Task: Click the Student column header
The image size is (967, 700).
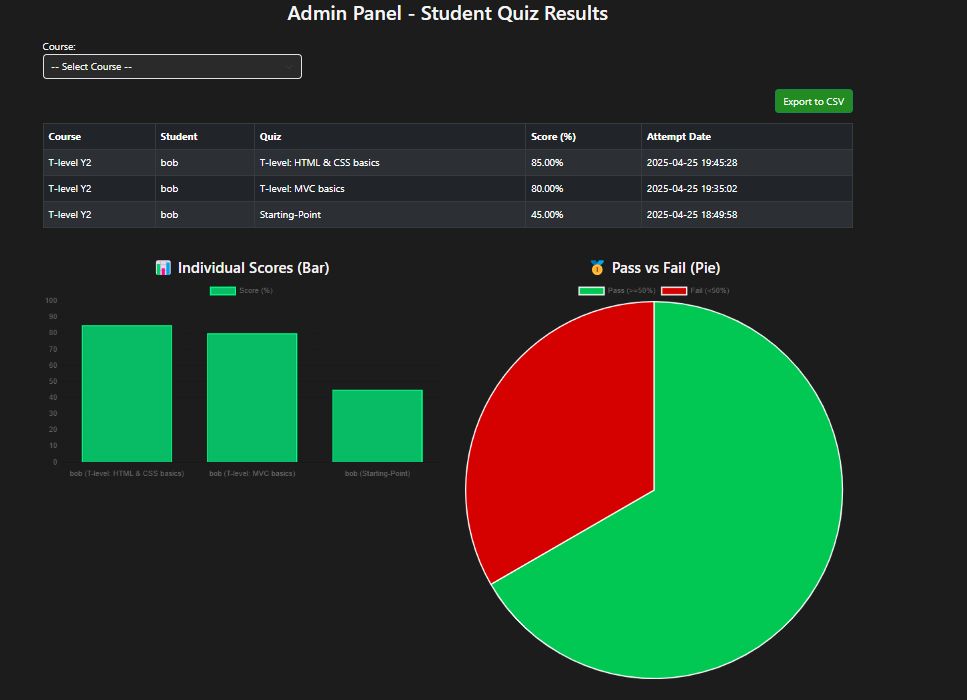Action: click(205, 136)
